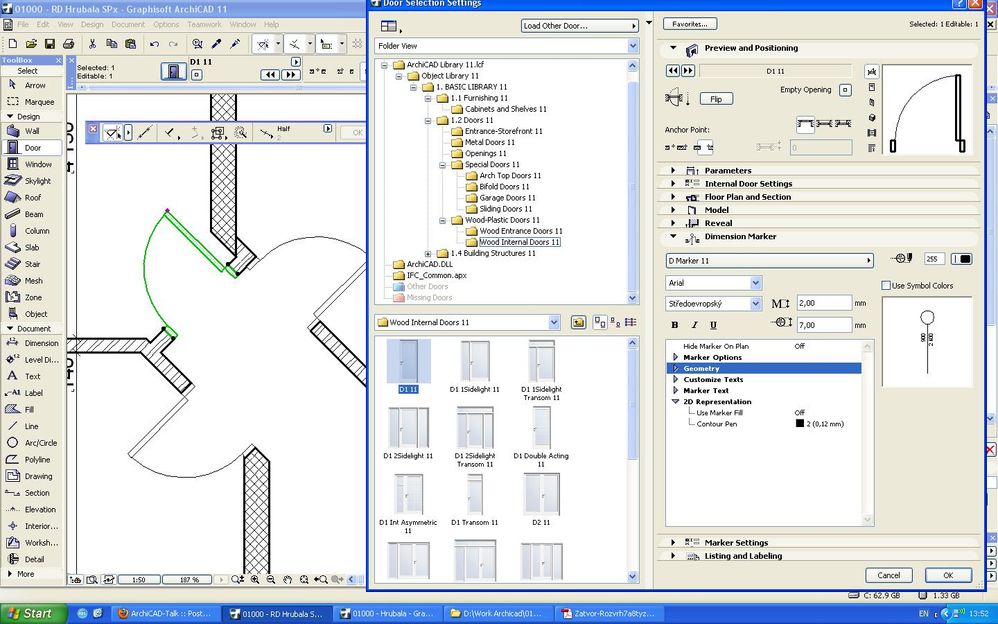Open the D Marker 11 dropdown
Viewport: 998px width, 624px height.
coord(770,260)
